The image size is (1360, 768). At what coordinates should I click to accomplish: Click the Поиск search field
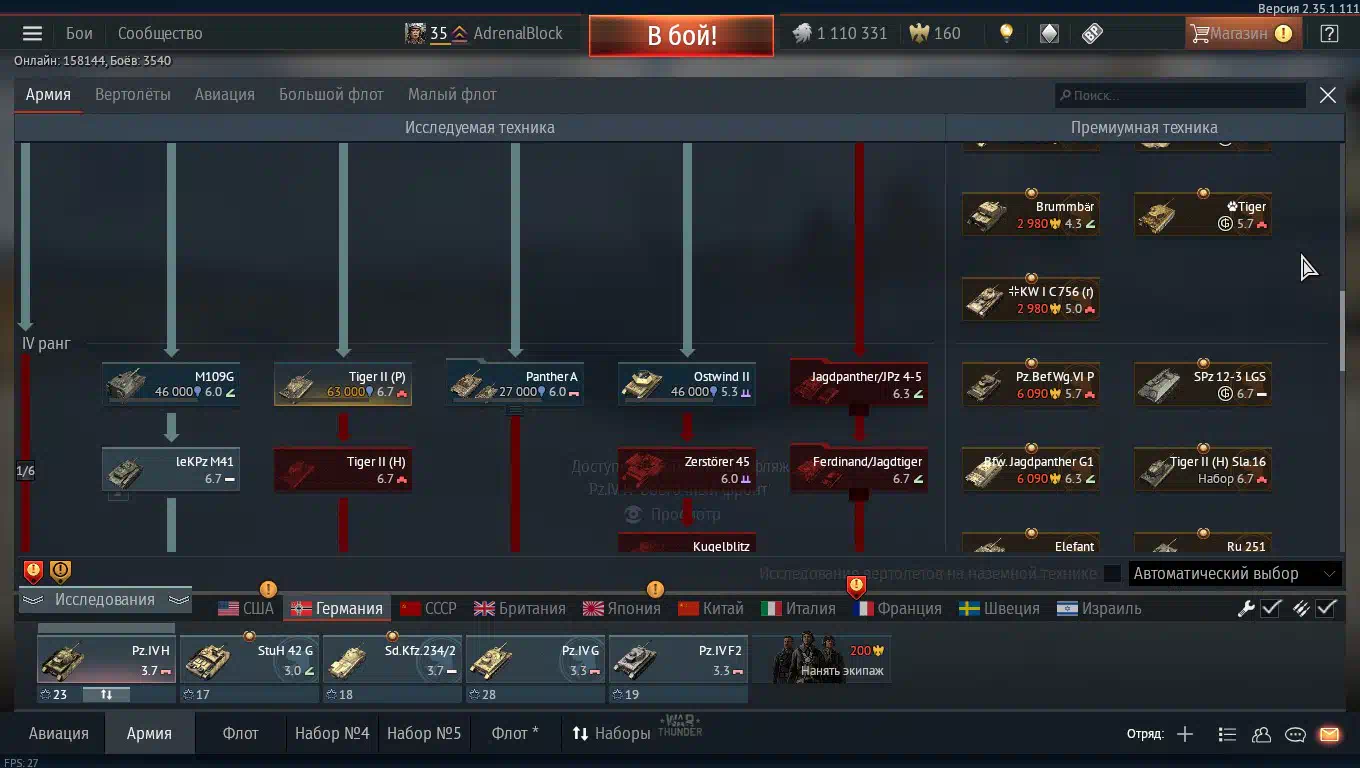(1180, 95)
